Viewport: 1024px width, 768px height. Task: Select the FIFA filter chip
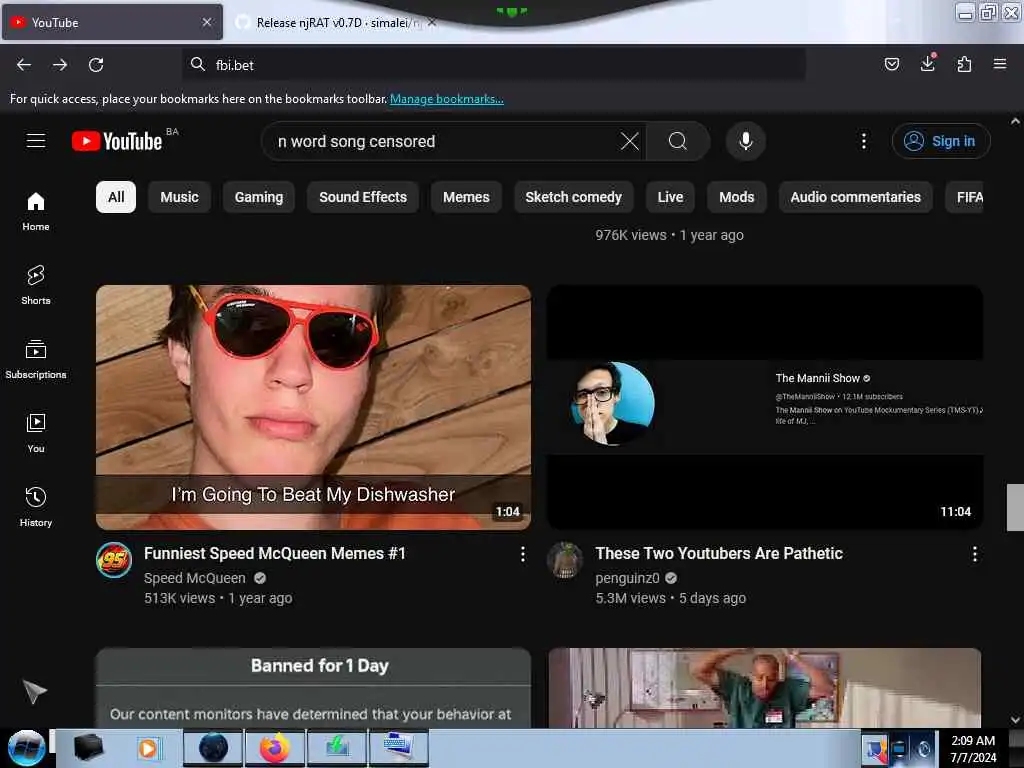[965, 197]
